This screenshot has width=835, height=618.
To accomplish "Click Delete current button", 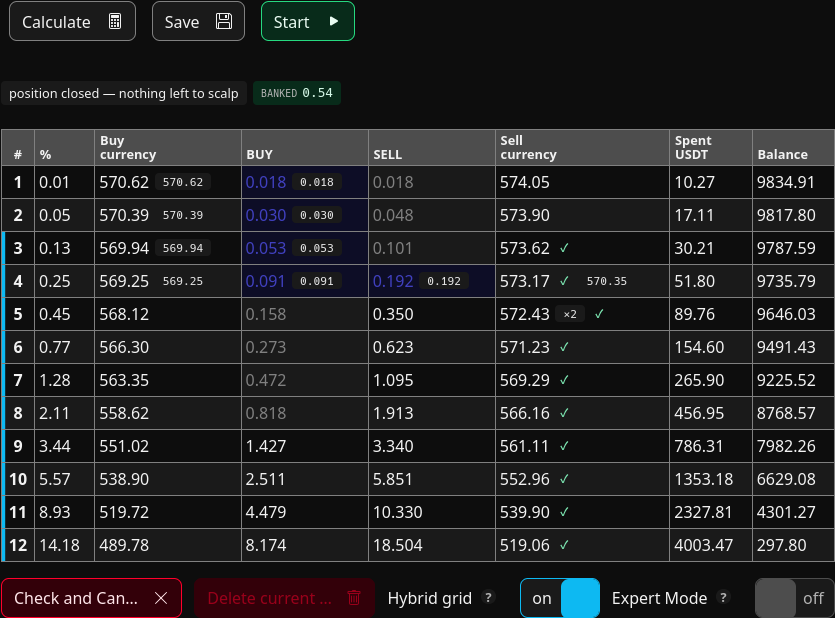I will pos(284,598).
